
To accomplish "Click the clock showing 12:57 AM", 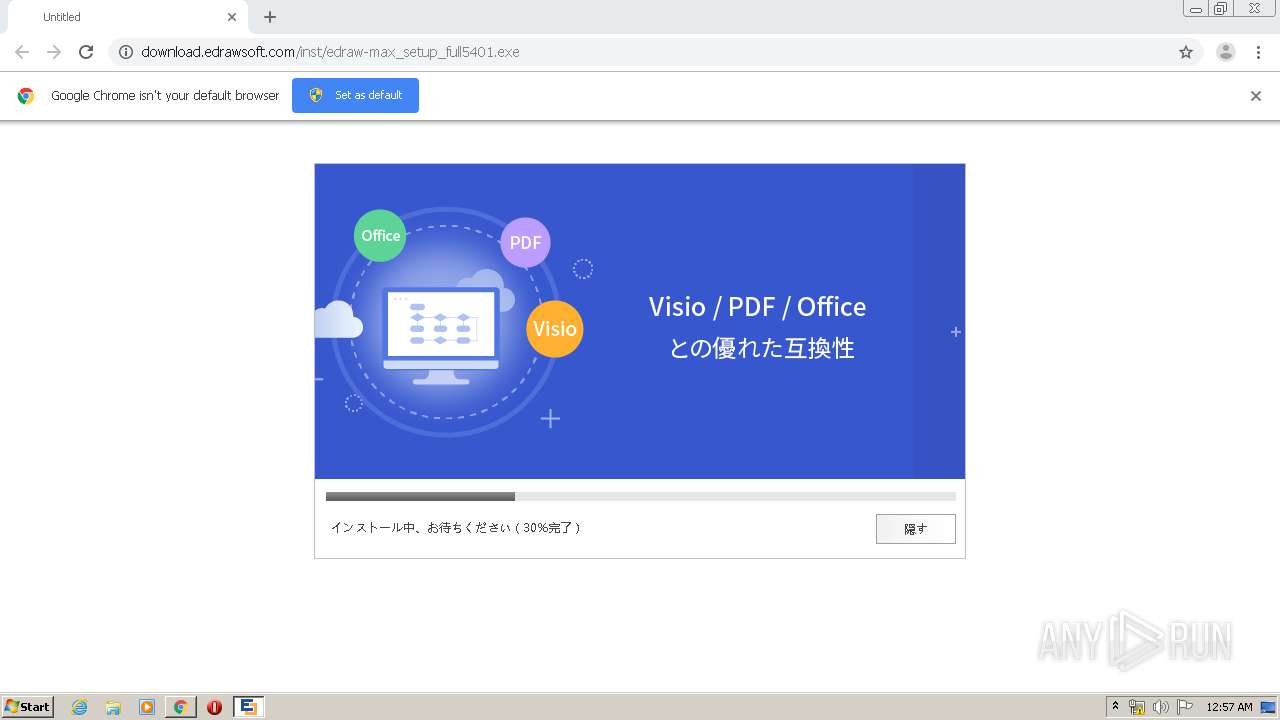I will pyautogui.click(x=1229, y=707).
